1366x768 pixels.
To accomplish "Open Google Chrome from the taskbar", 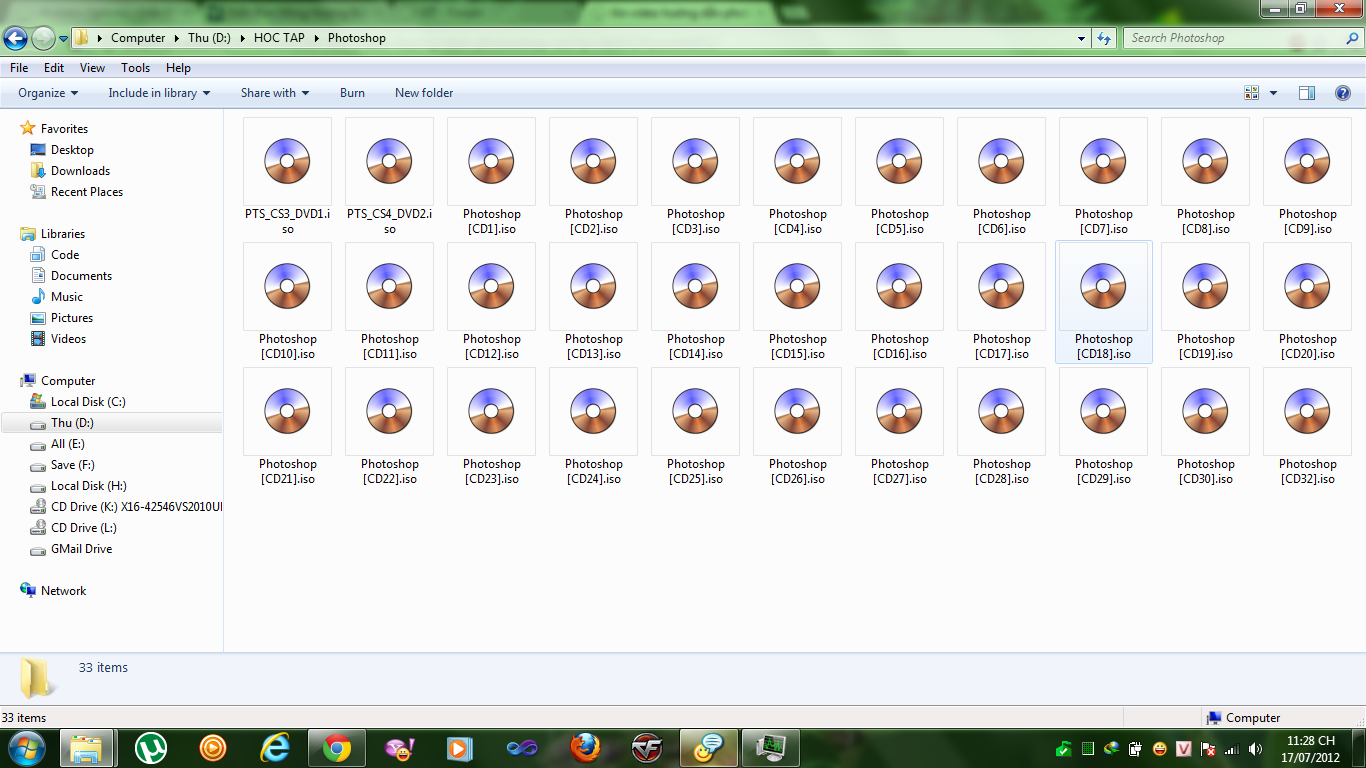I will pyautogui.click(x=336, y=747).
